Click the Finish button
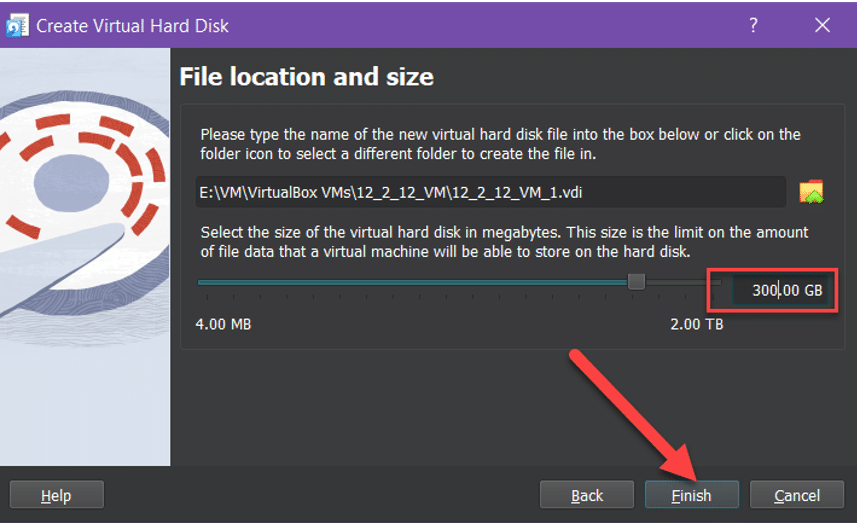The height and width of the screenshot is (523, 857). (x=691, y=495)
